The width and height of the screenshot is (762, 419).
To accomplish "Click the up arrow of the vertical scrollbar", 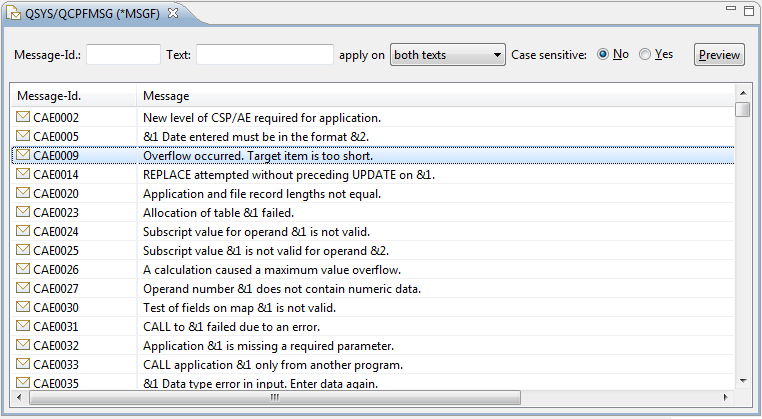I will (x=743, y=93).
